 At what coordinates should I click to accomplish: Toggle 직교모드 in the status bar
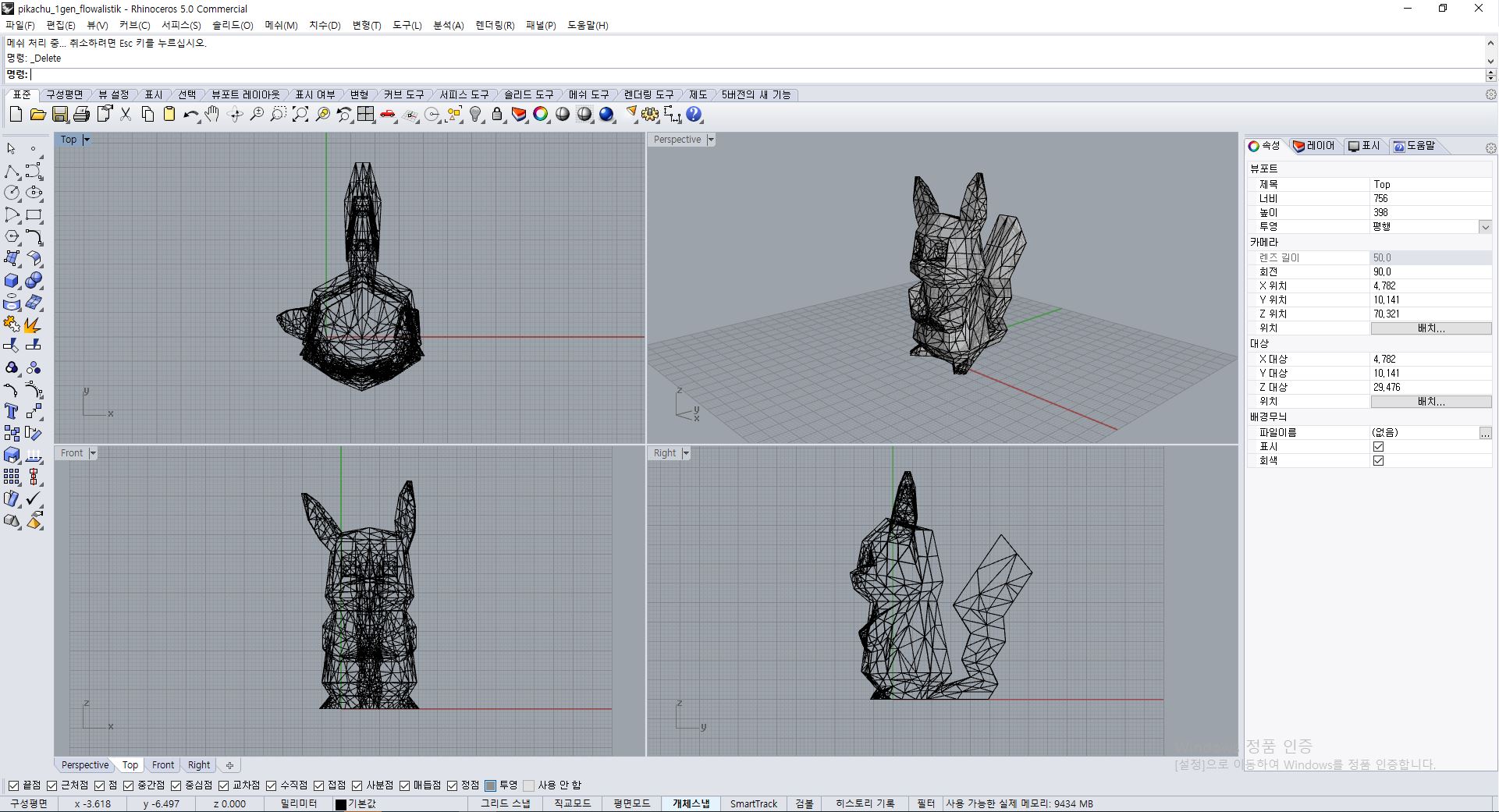coord(573,803)
